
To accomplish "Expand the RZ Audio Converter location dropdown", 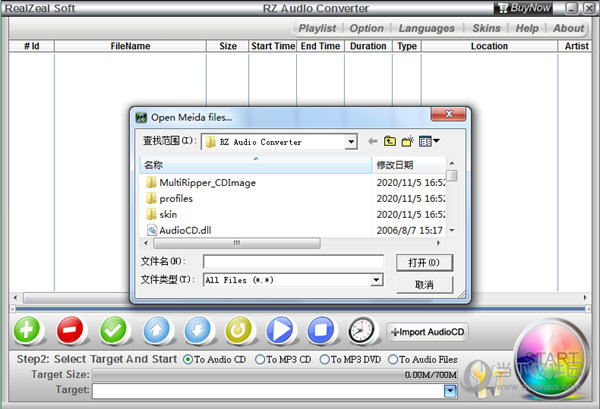I will click(351, 142).
